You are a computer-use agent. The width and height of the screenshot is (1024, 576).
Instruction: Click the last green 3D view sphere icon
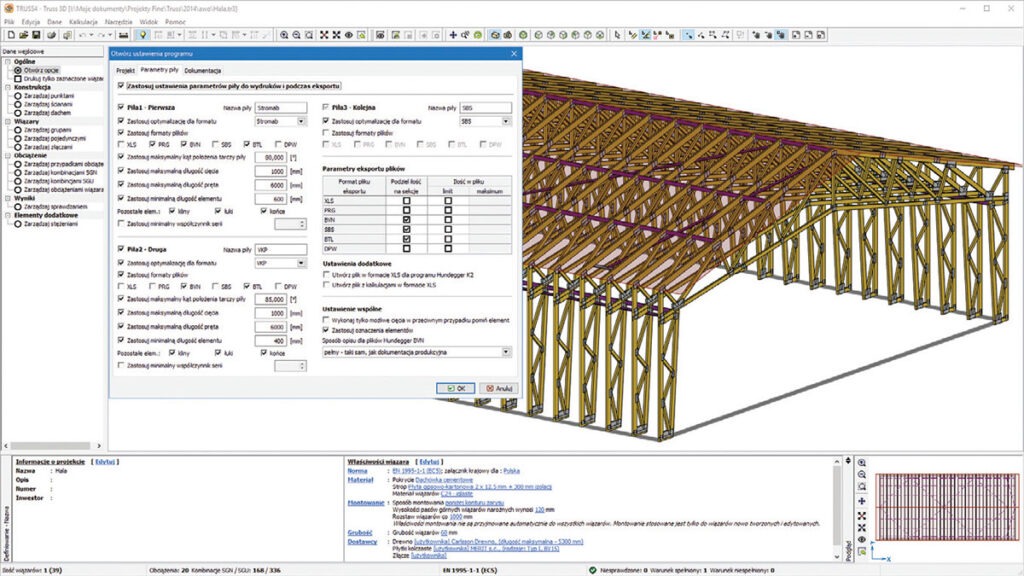(x=600, y=35)
